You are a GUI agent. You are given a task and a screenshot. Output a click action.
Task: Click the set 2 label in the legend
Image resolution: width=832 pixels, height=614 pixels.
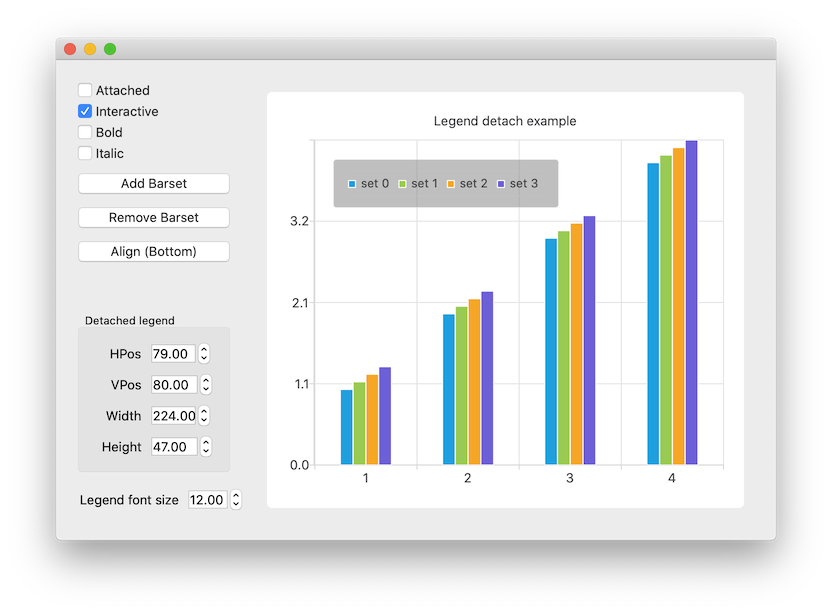point(474,183)
